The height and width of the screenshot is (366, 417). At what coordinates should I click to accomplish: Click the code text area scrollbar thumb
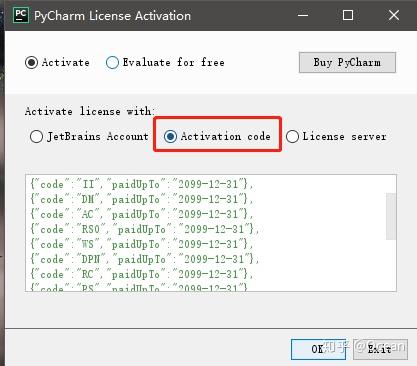tap(391, 216)
